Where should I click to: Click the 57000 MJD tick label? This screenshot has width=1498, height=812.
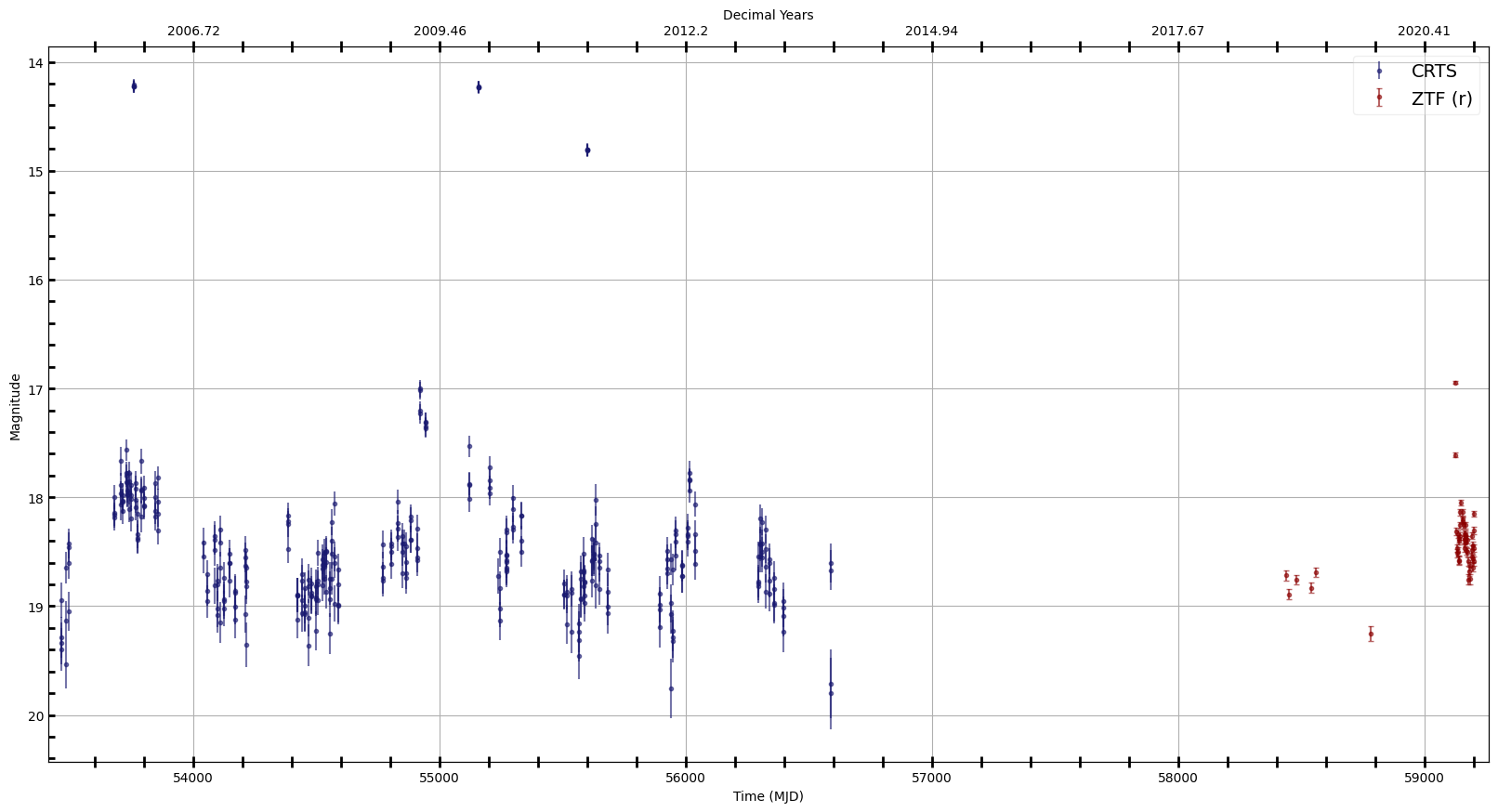click(x=932, y=777)
